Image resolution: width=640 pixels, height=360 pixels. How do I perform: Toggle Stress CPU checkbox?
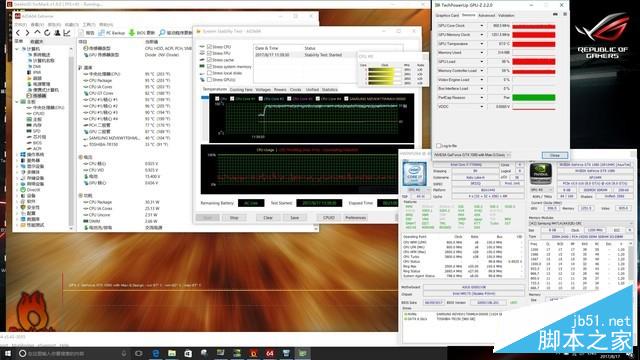coord(209,47)
